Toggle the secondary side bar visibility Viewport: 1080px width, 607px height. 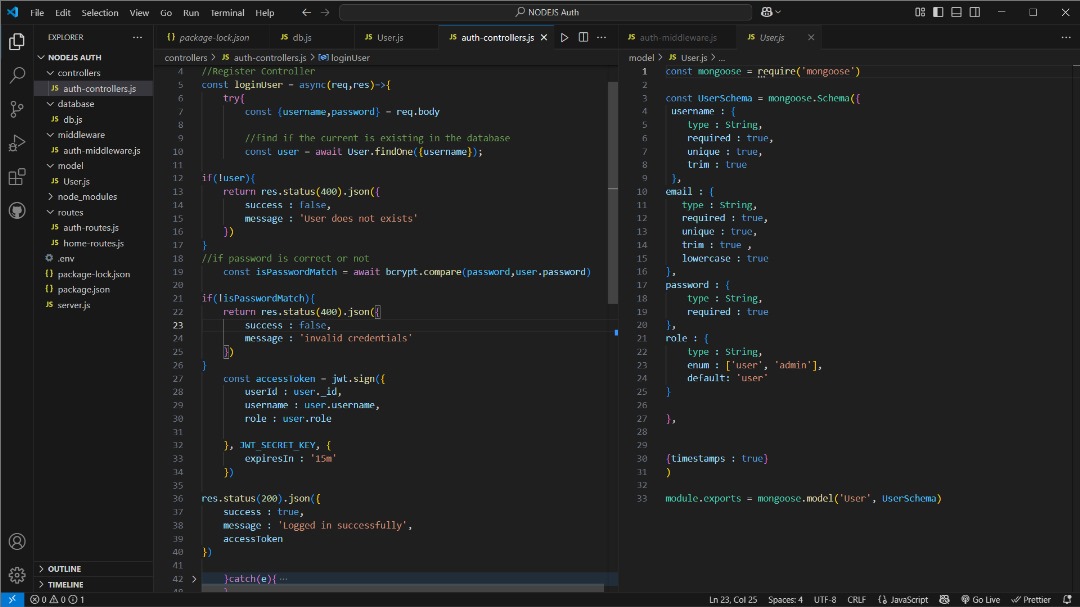974,12
